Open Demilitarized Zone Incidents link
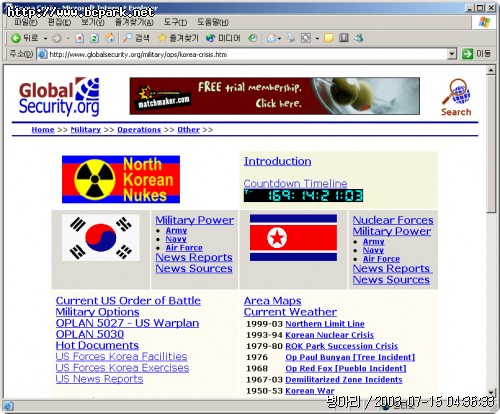The image size is (500, 414). click(344, 380)
